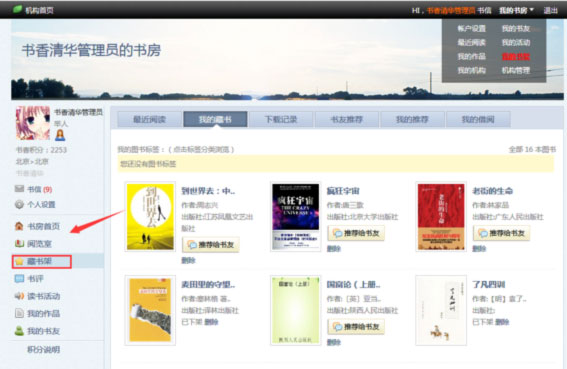Switch to the 最近阅读 tab
The width and height of the screenshot is (567, 369).
[x=150, y=119]
